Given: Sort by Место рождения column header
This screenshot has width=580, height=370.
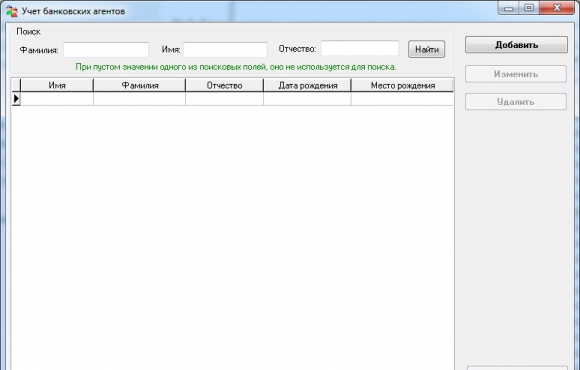Looking at the screenshot, I should tap(402, 85).
